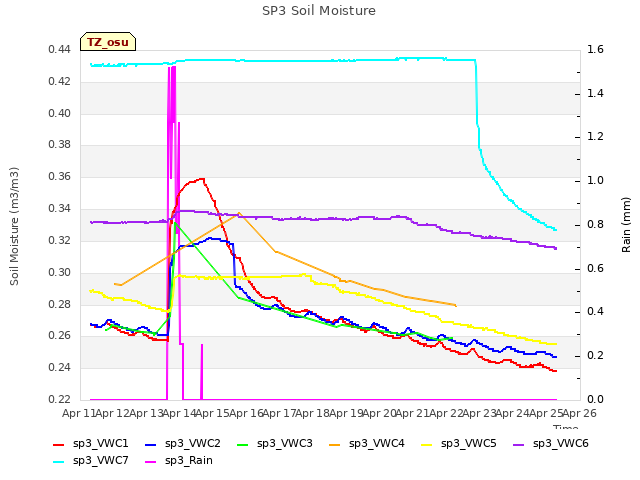Screen dimensions: 640x480
Task: Select the sp3_VWC6 legend label
Action: click(560, 444)
